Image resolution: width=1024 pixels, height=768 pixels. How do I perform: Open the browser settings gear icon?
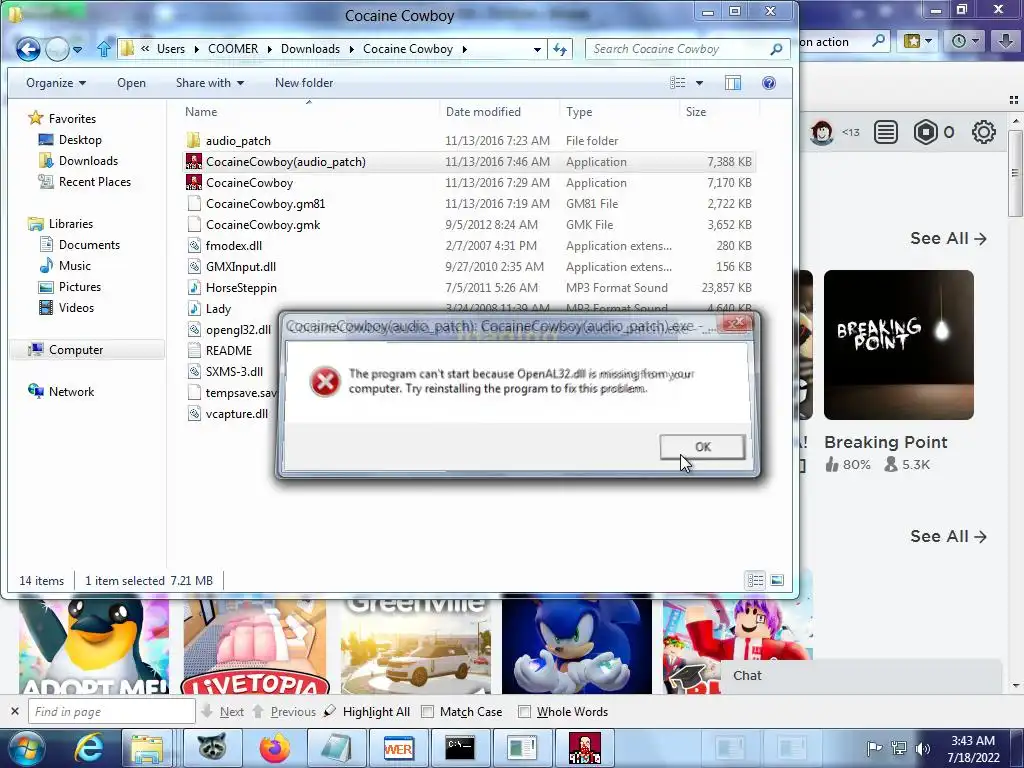(984, 133)
